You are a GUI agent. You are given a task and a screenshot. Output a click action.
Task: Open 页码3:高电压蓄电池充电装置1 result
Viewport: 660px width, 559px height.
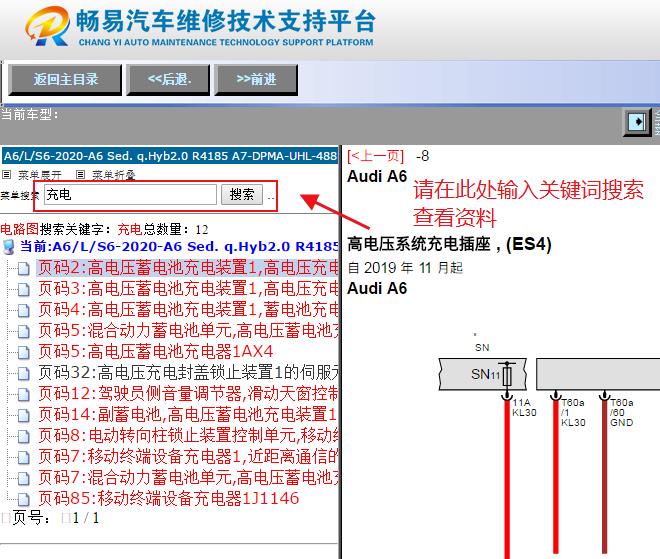pos(188,289)
